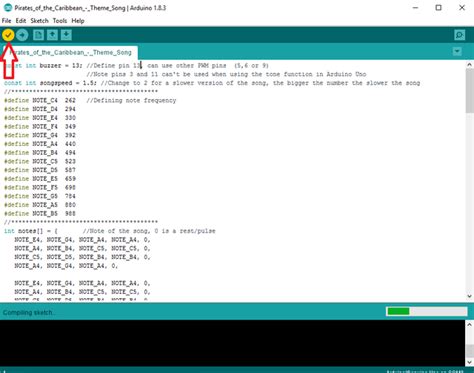This screenshot has height=373, width=474.
Task: Click the editor scrollbar up arrow
Action: point(470,65)
